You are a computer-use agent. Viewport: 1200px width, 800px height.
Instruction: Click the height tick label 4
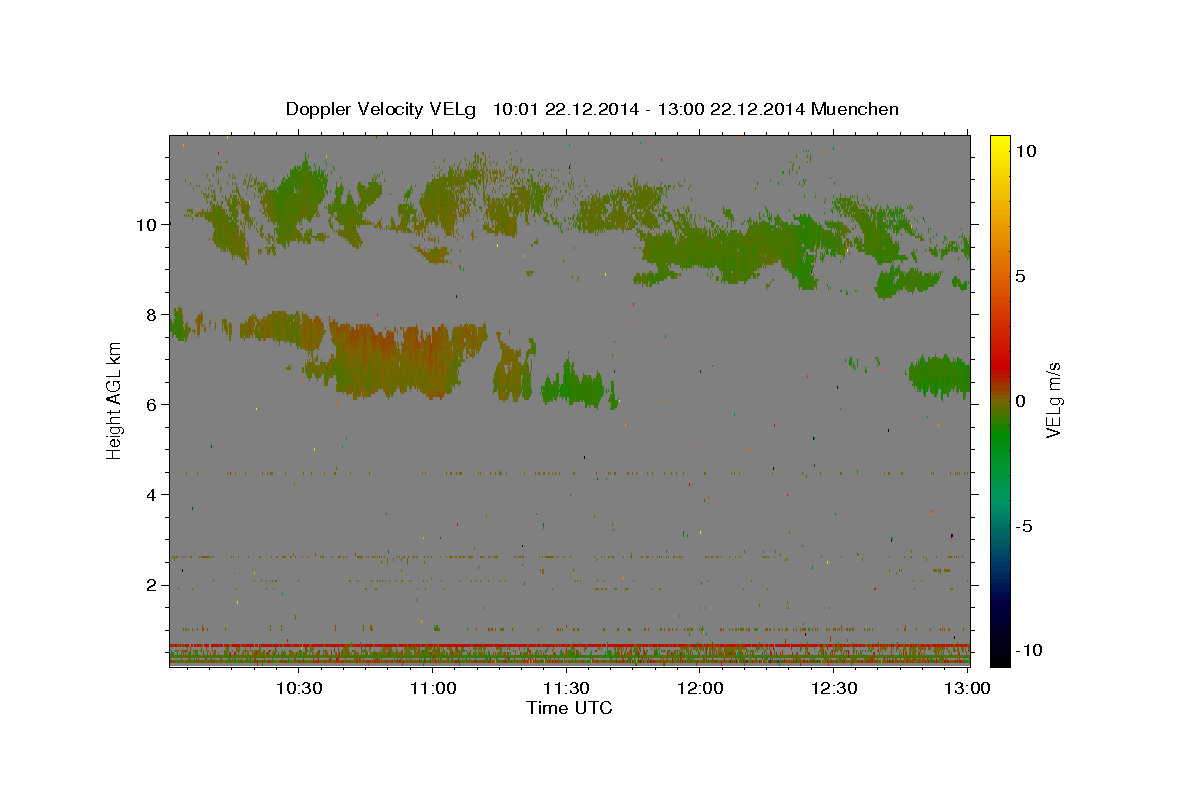[153, 494]
